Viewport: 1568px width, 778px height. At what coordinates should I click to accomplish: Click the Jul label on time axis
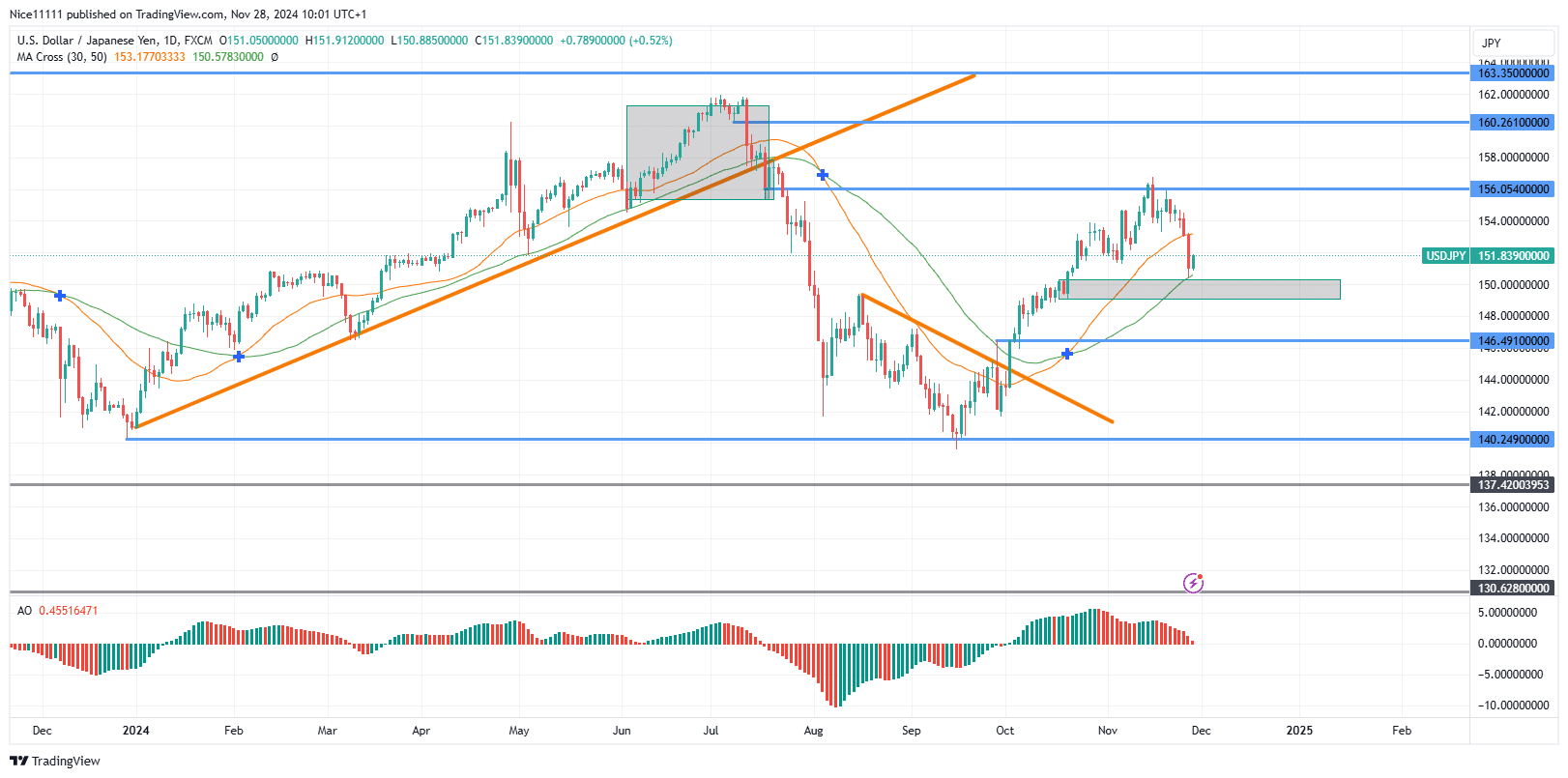[711, 731]
